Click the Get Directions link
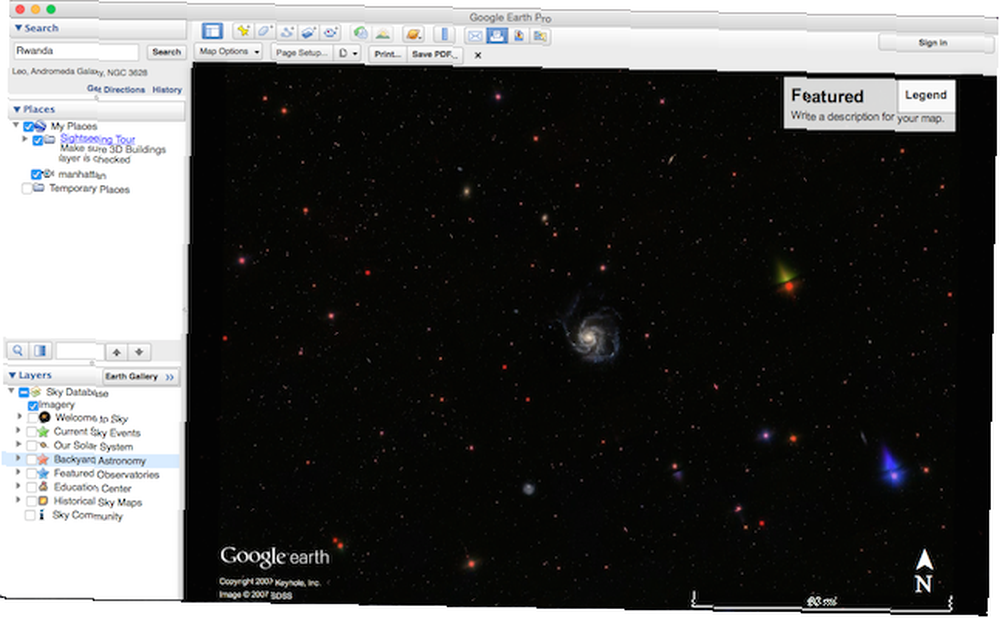The width and height of the screenshot is (1000, 618). coord(116,89)
